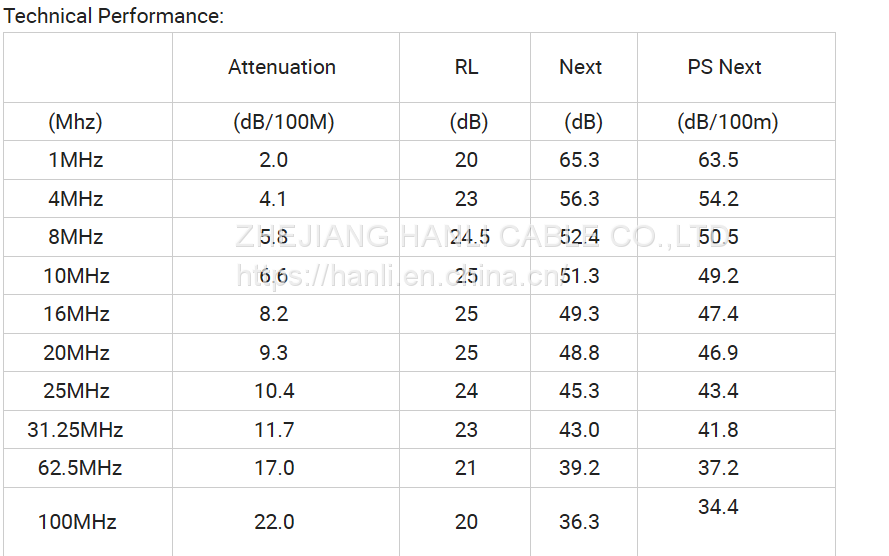Click the Attenuation column header
Viewport: 889px width, 556px height.
coord(282,67)
